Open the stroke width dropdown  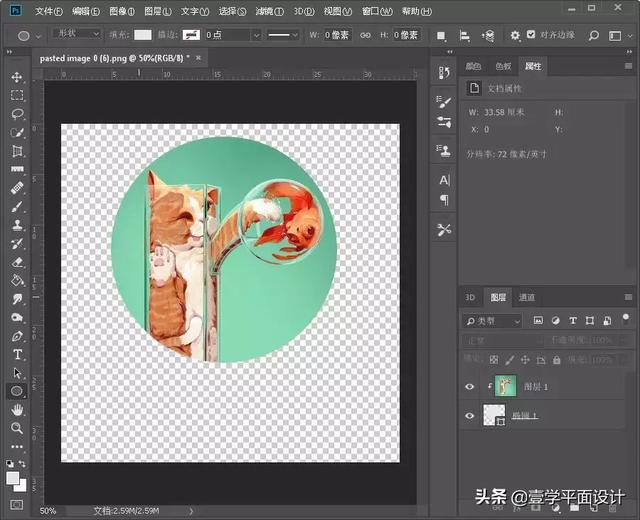[256, 35]
